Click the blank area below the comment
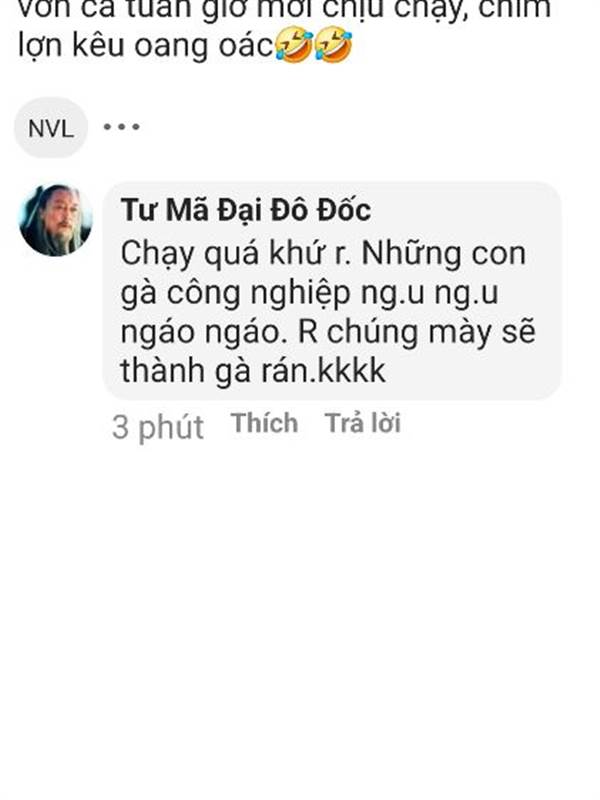The width and height of the screenshot is (600, 800). (x=300, y=612)
